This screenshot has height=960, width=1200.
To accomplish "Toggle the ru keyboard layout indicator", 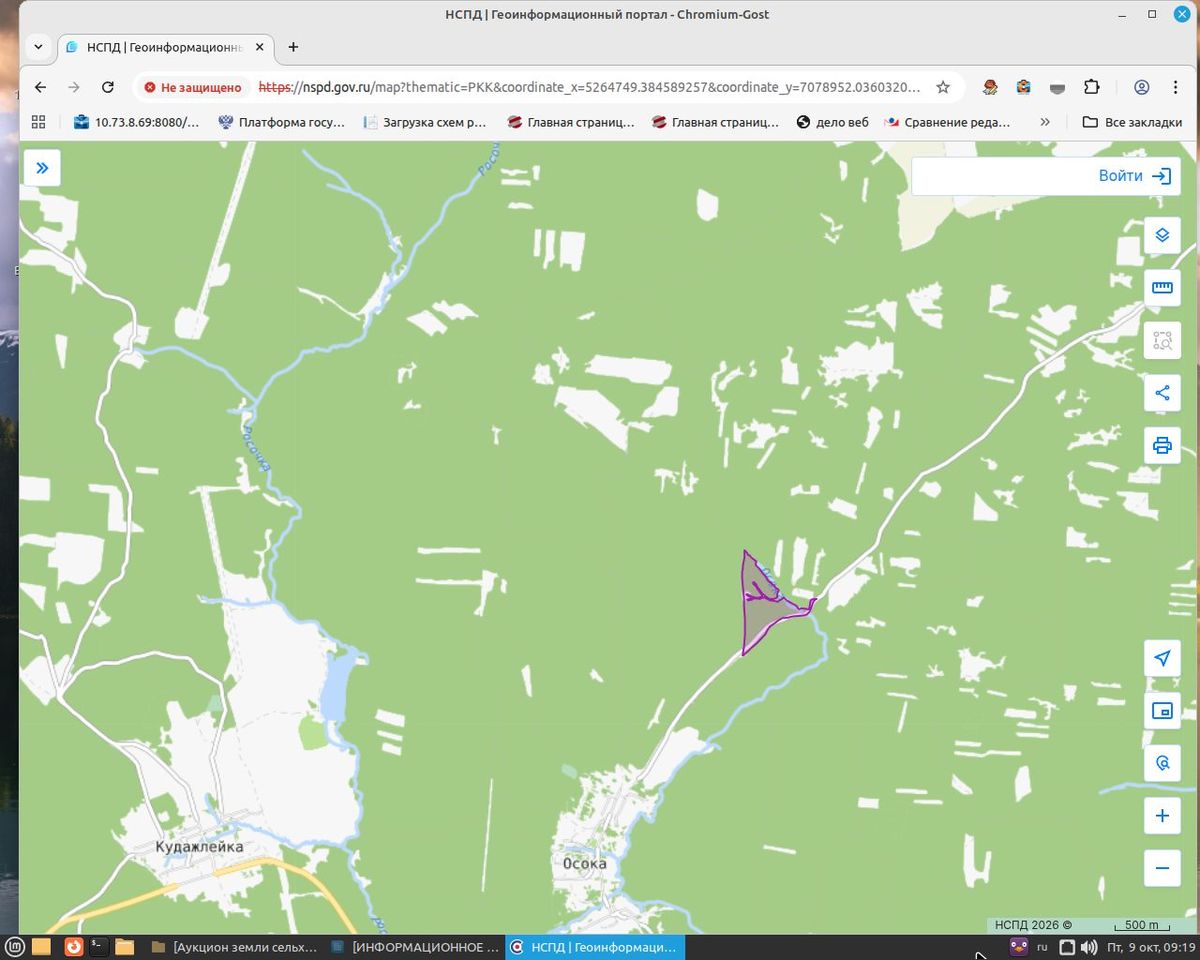I will coord(1042,947).
